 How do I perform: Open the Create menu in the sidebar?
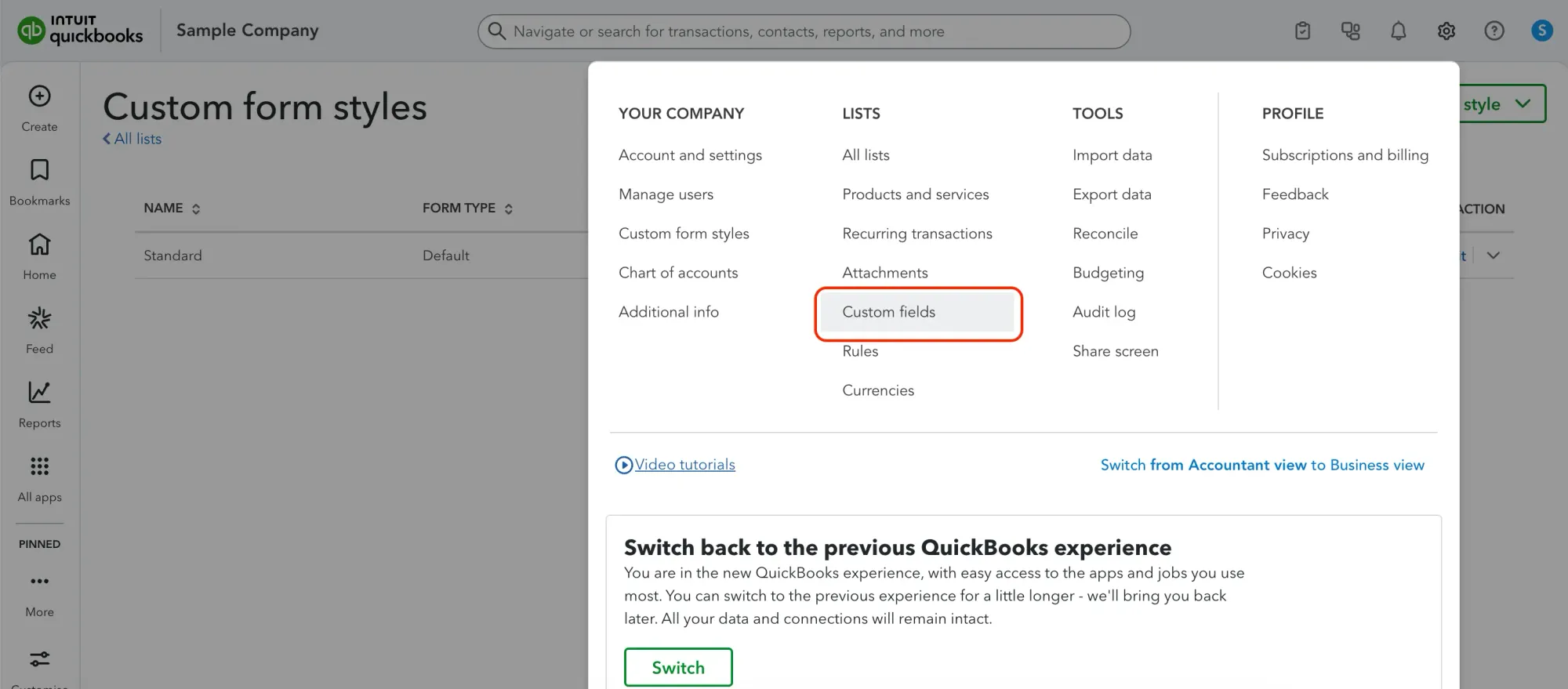pyautogui.click(x=38, y=107)
